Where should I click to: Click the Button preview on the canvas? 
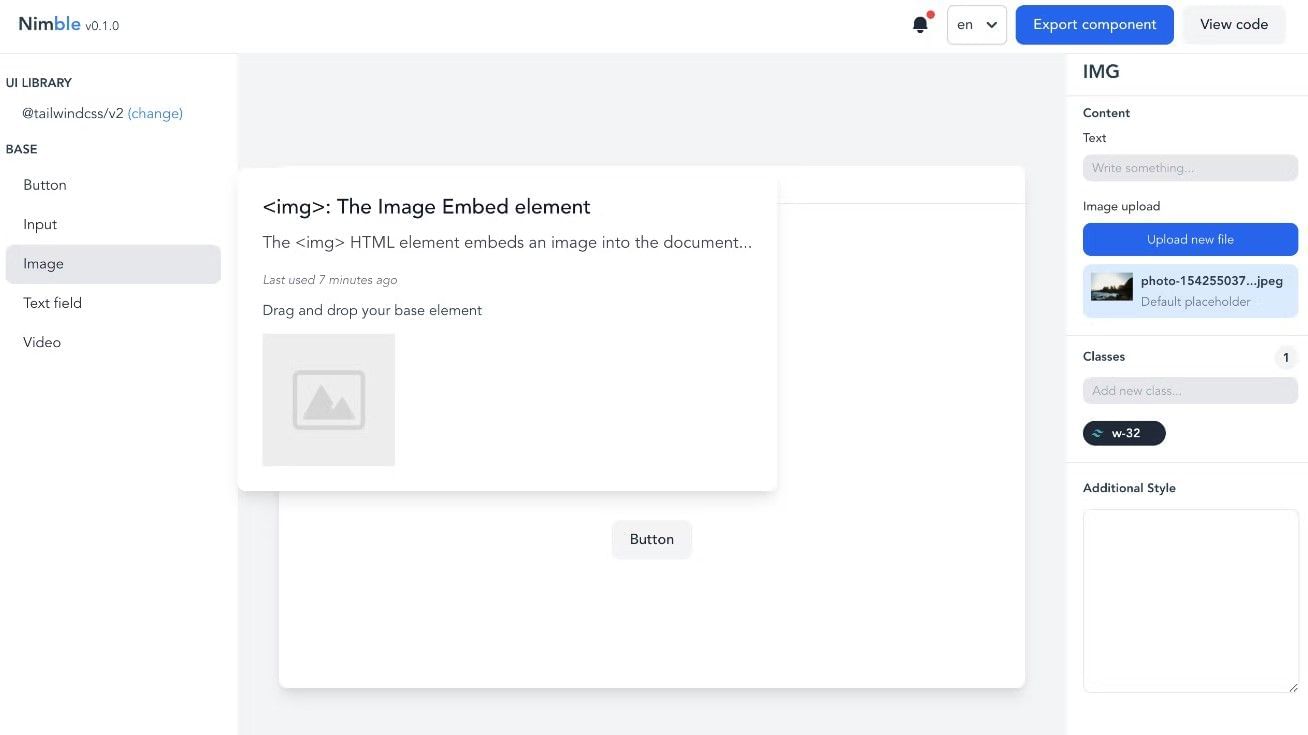click(x=651, y=539)
